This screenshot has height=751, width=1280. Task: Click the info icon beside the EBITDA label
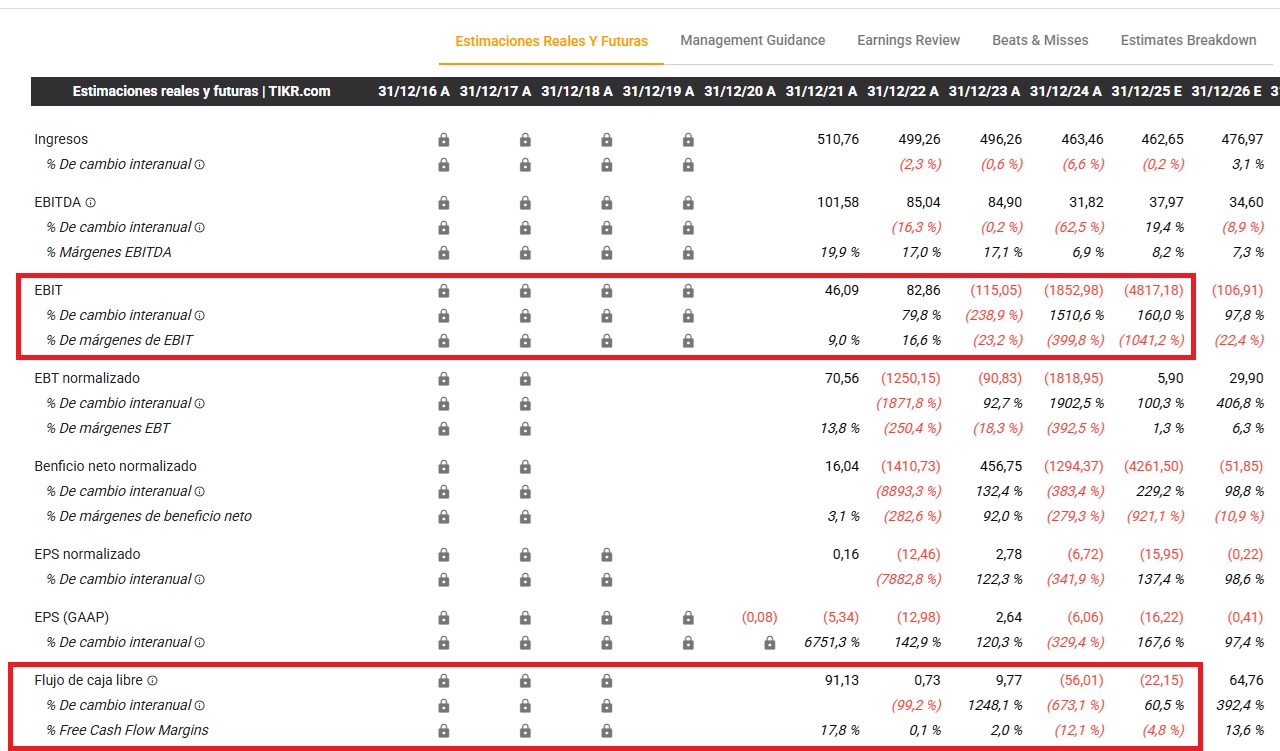91,203
